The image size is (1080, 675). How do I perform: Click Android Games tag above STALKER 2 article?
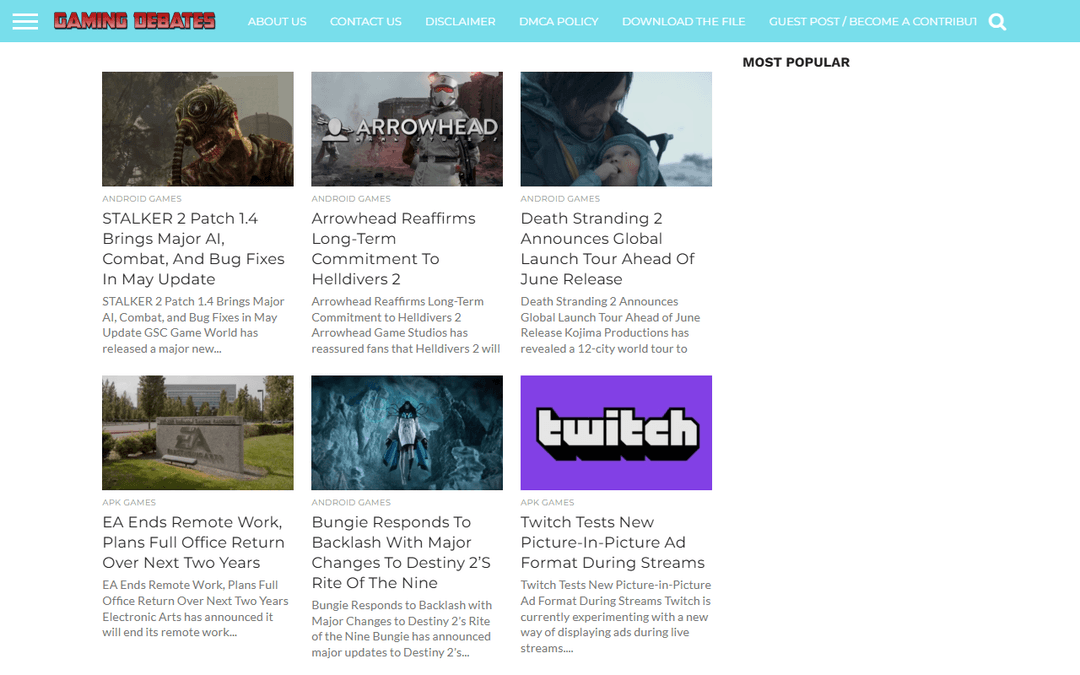point(142,198)
